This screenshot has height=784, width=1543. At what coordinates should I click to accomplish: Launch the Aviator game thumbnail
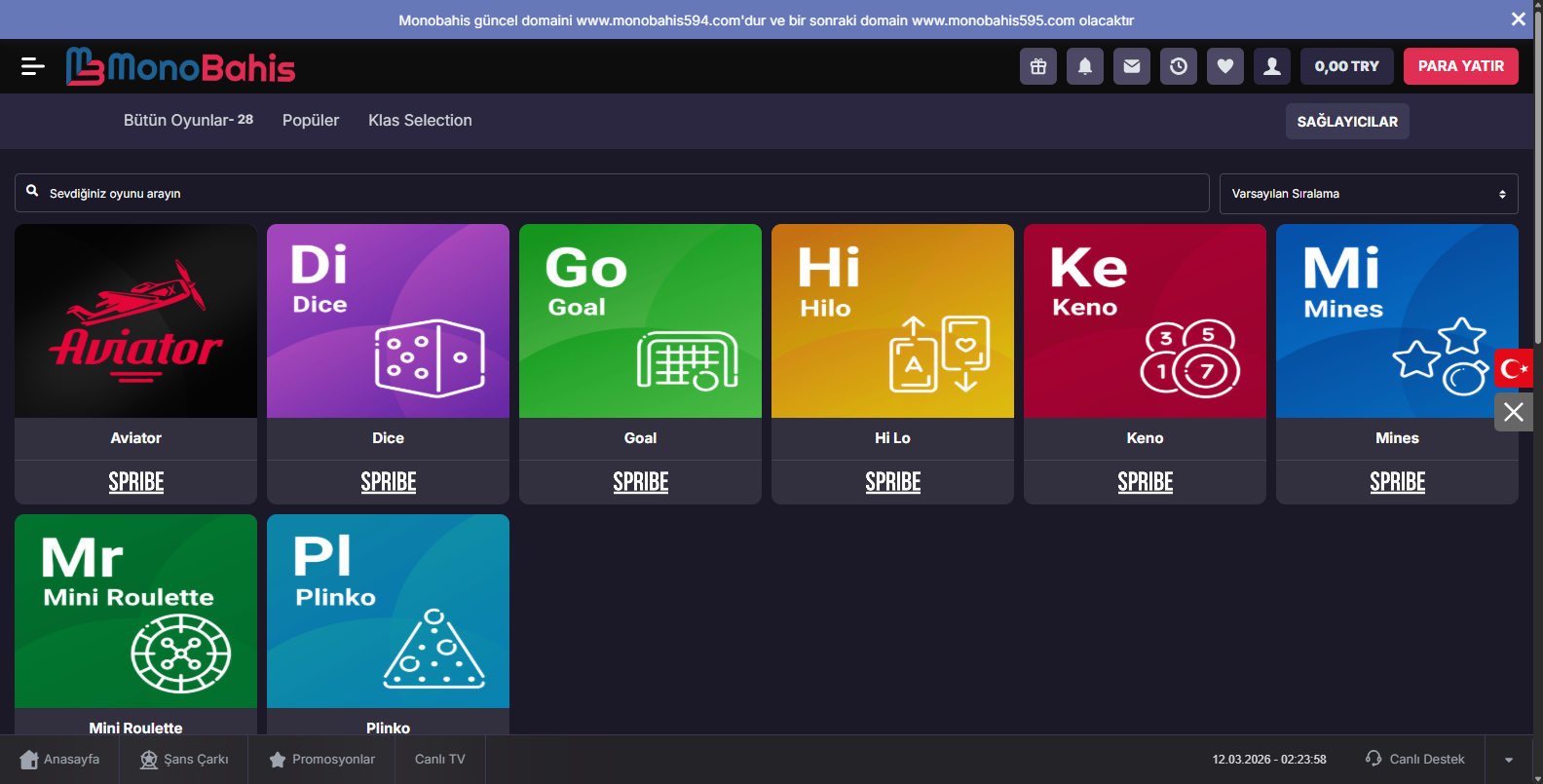point(136,321)
